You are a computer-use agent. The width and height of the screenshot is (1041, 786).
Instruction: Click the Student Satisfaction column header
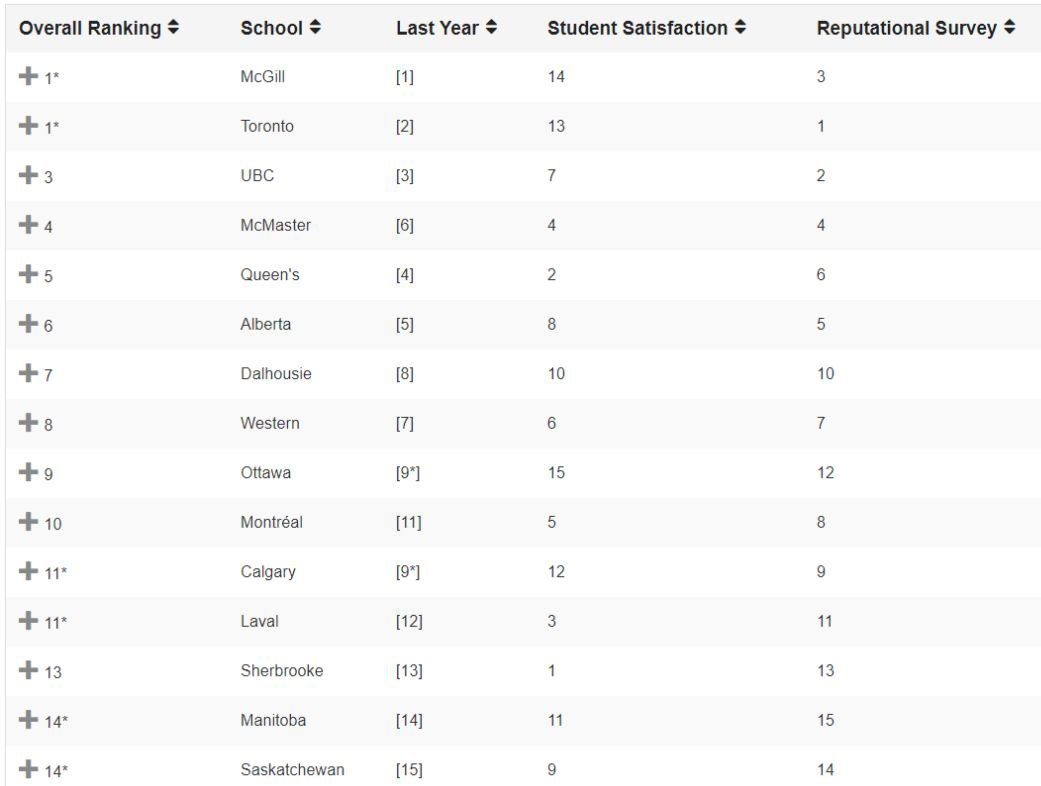pos(637,28)
